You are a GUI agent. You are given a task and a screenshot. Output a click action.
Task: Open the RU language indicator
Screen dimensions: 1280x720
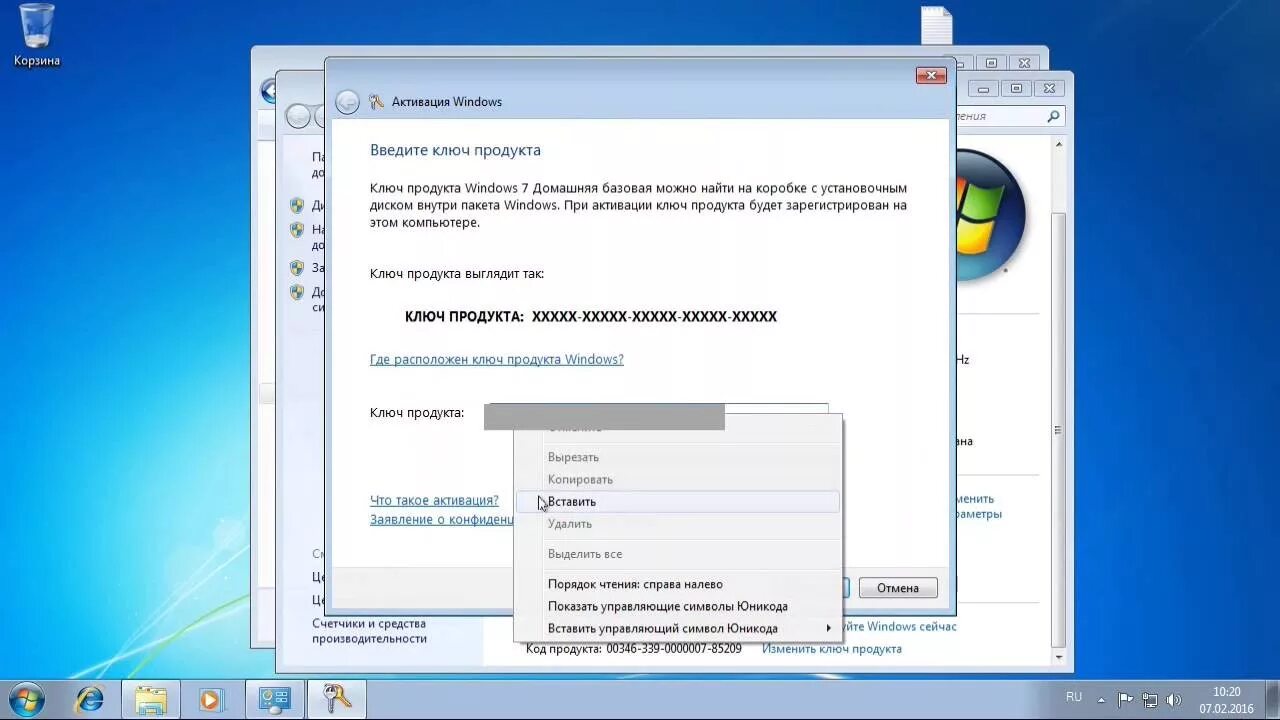click(x=1074, y=696)
